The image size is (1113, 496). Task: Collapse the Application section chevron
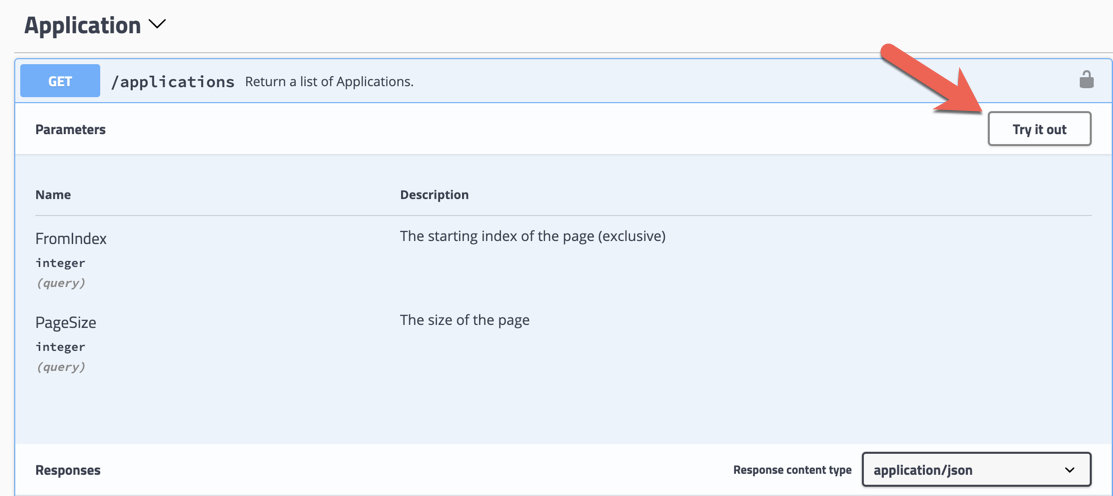tap(158, 25)
